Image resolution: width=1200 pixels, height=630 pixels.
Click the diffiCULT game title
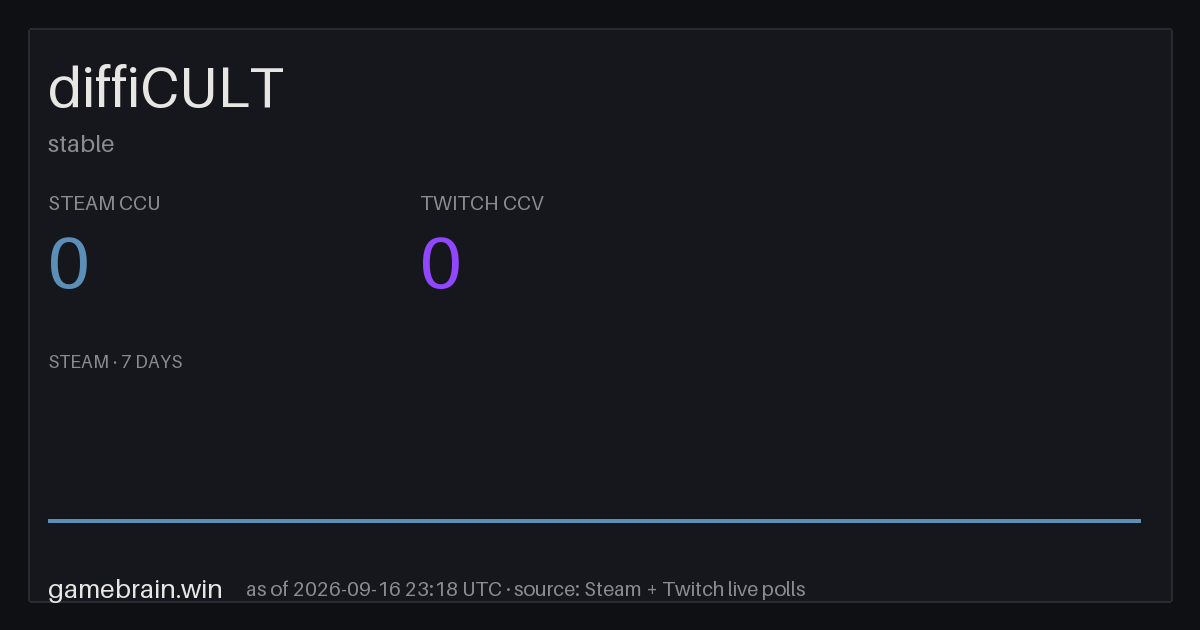coord(166,88)
